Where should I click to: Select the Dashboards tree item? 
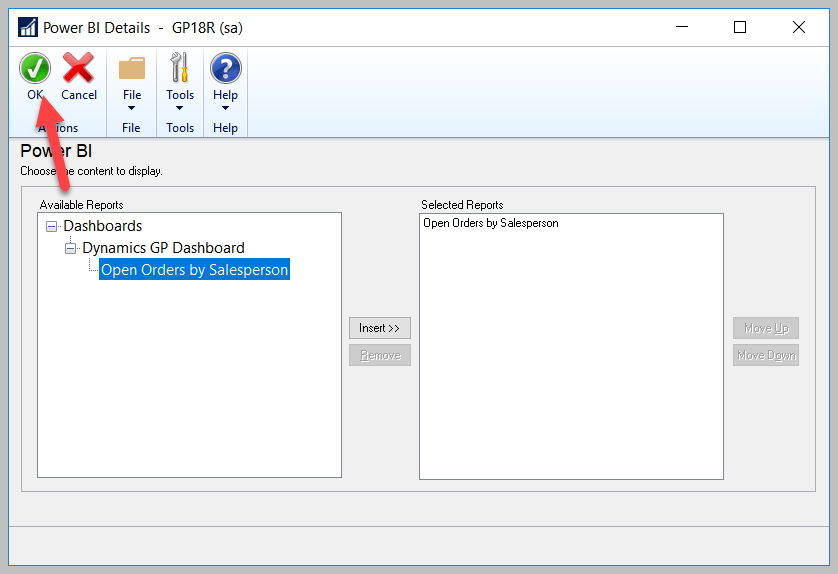pos(103,226)
